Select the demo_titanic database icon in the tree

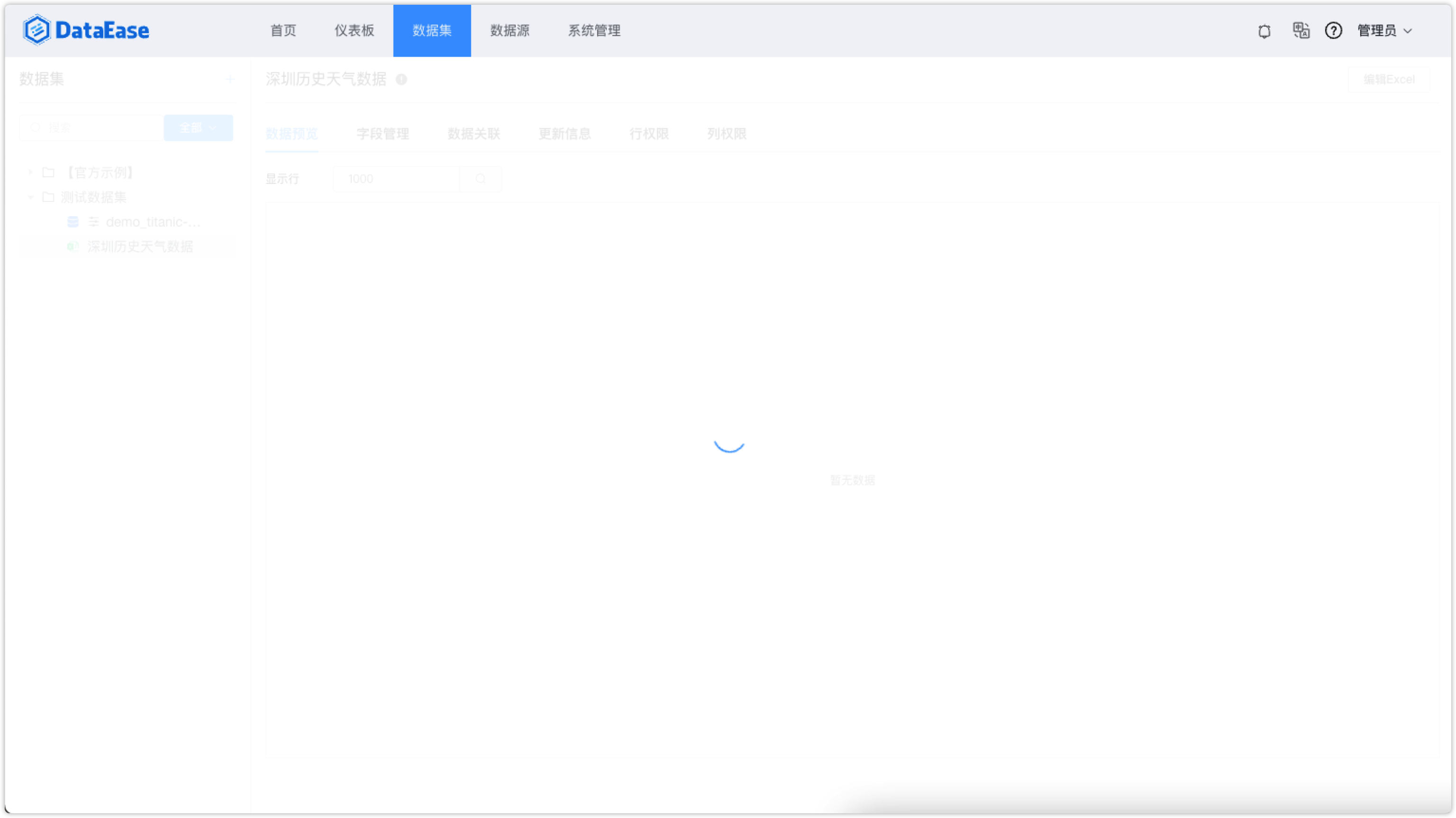point(73,222)
